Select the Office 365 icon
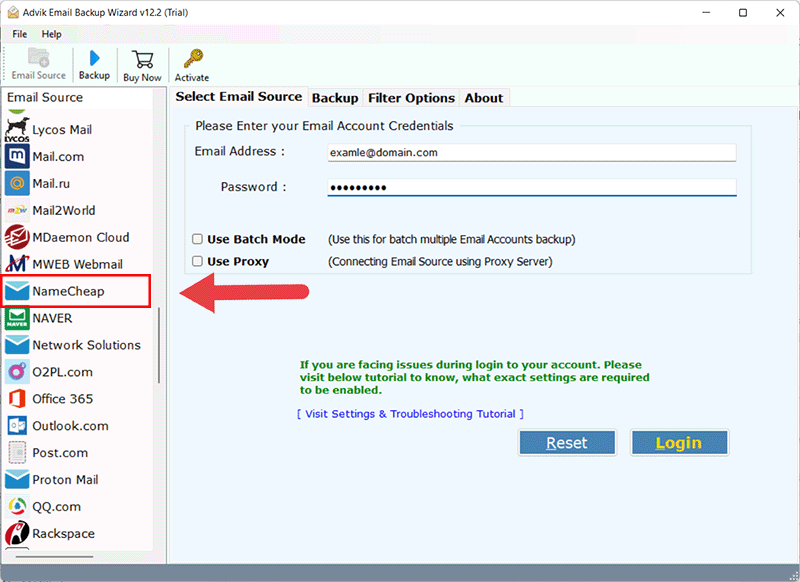Viewport: 800px width, 582px height. [x=17, y=398]
